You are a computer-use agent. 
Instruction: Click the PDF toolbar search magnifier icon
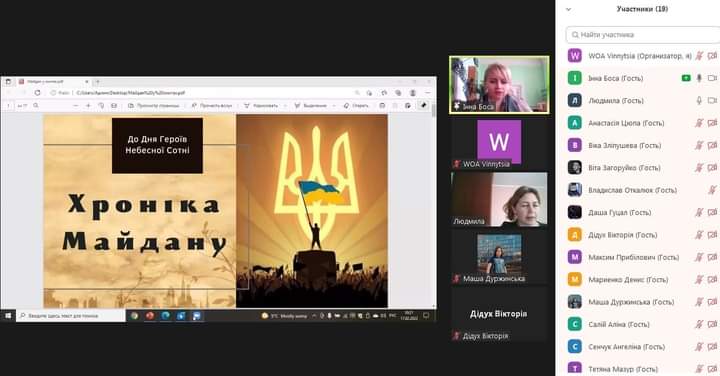tap(36, 106)
